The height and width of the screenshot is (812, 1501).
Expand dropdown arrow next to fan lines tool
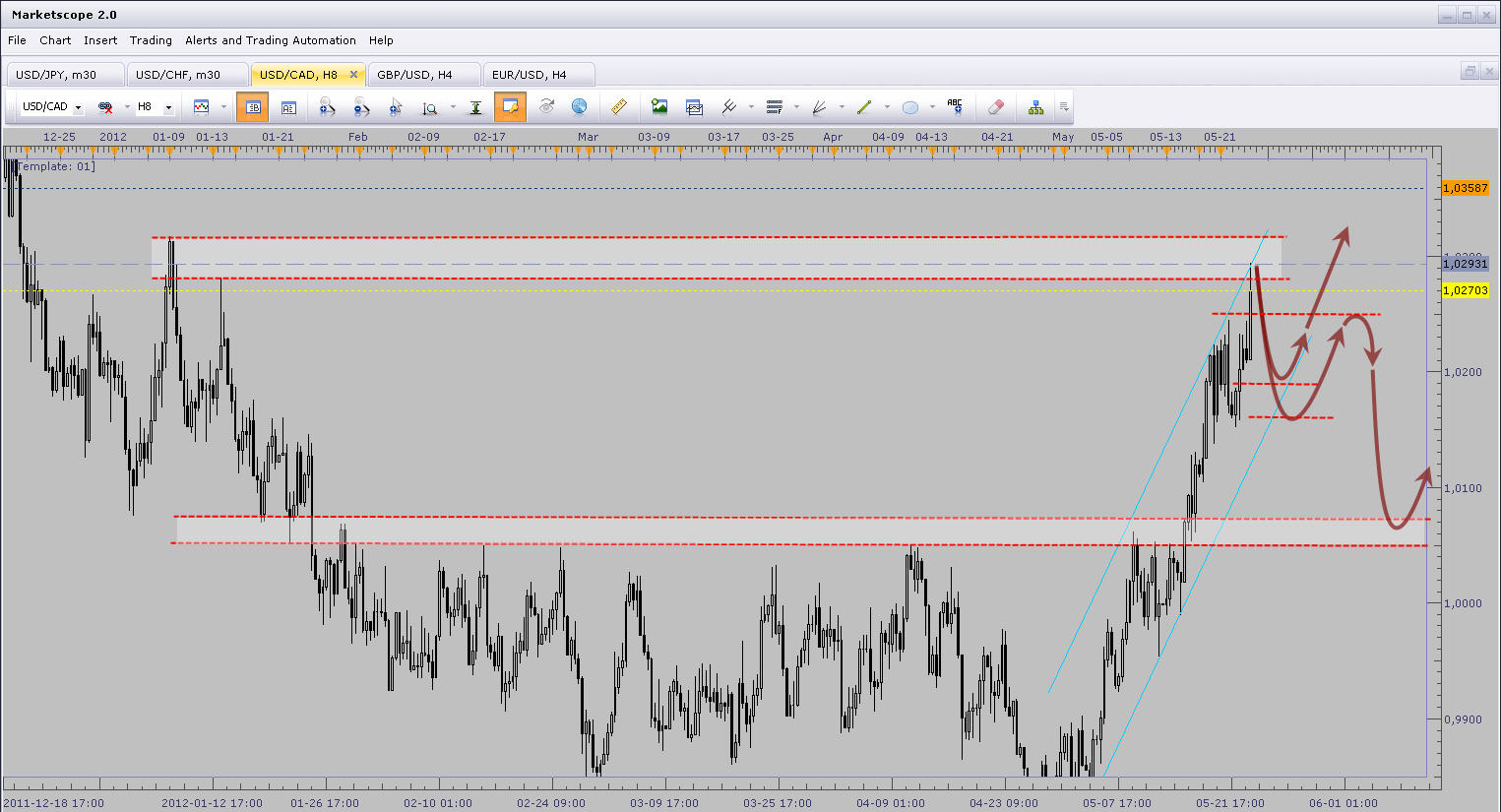pyautogui.click(x=842, y=107)
